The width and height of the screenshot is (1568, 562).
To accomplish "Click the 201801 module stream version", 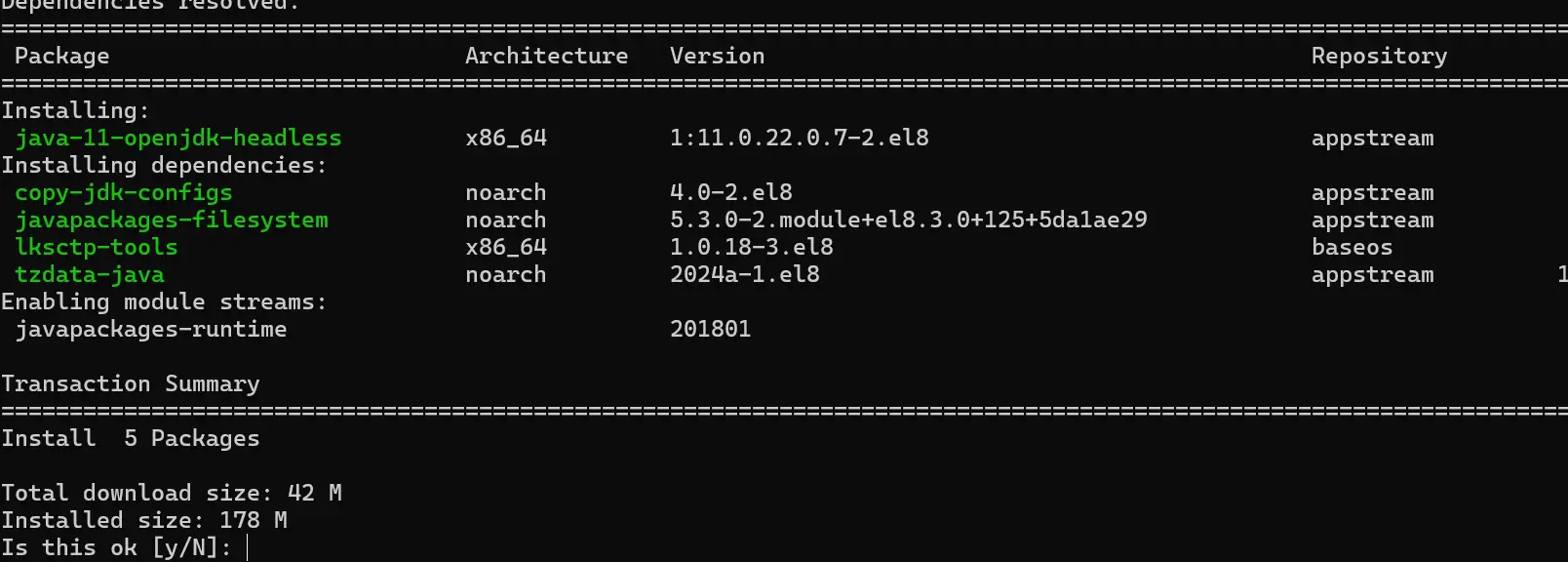I will (x=711, y=330).
